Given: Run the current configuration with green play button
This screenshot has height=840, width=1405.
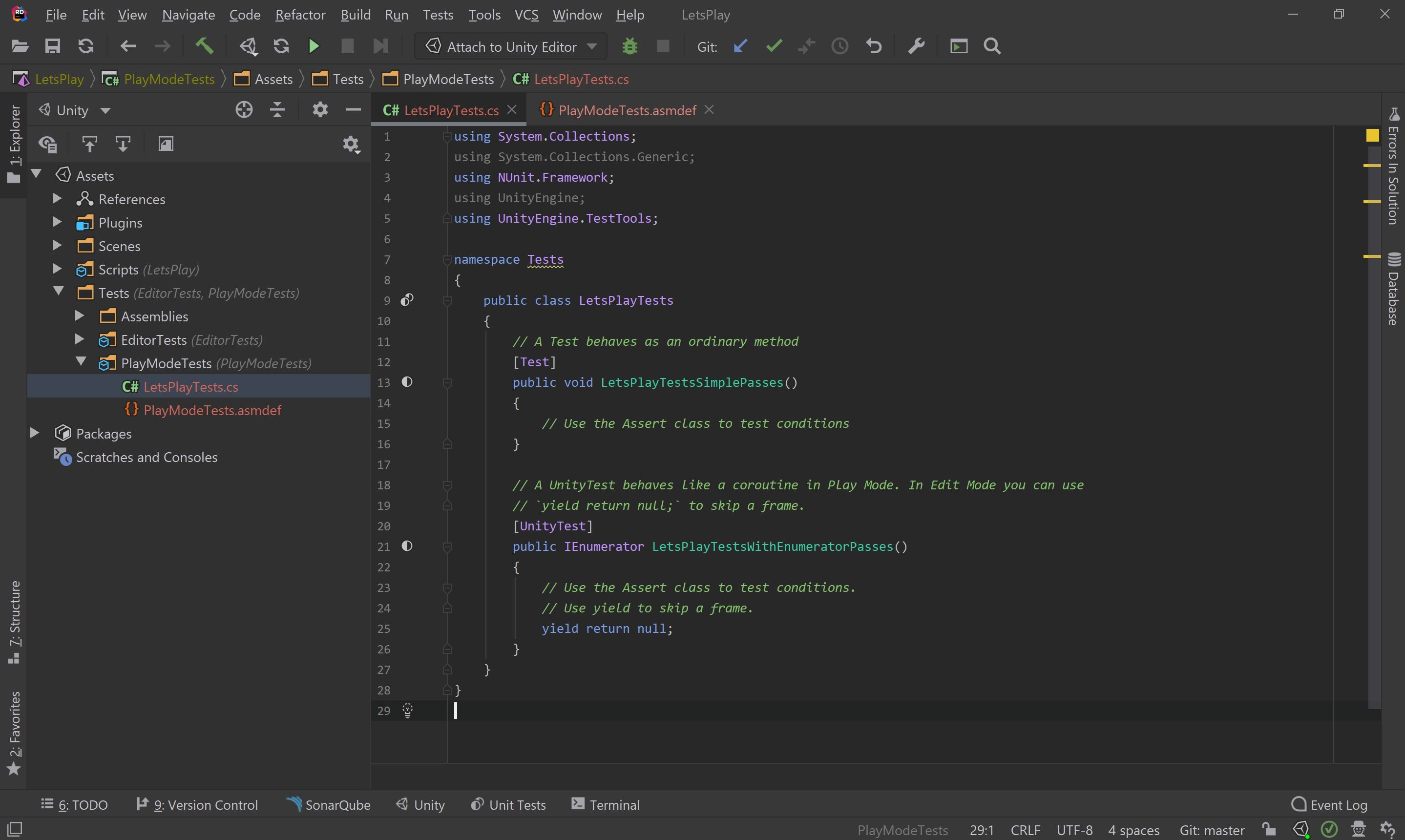Looking at the screenshot, I should [x=314, y=46].
